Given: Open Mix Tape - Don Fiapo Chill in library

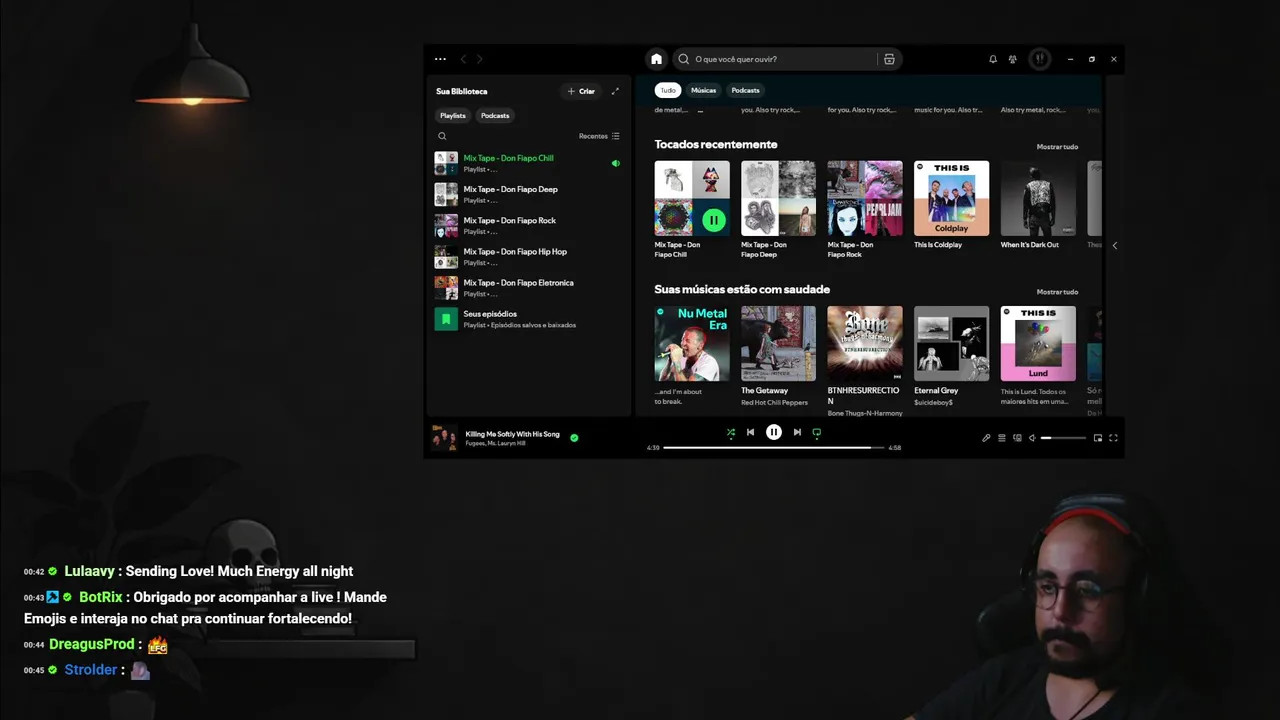Looking at the screenshot, I should click(528, 163).
